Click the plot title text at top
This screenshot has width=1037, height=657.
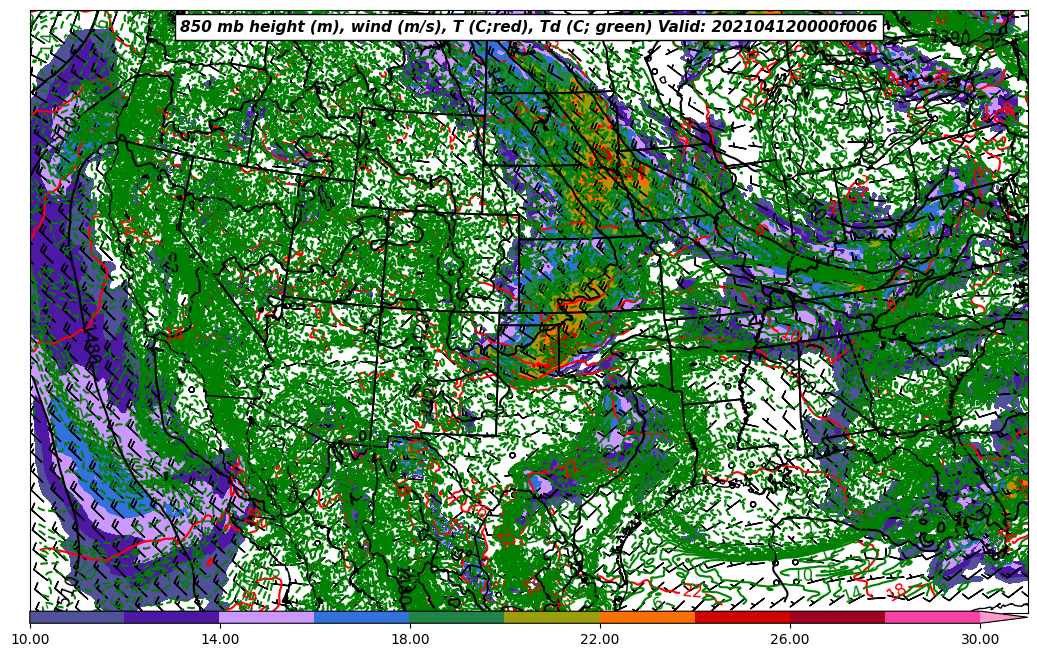tap(528, 27)
